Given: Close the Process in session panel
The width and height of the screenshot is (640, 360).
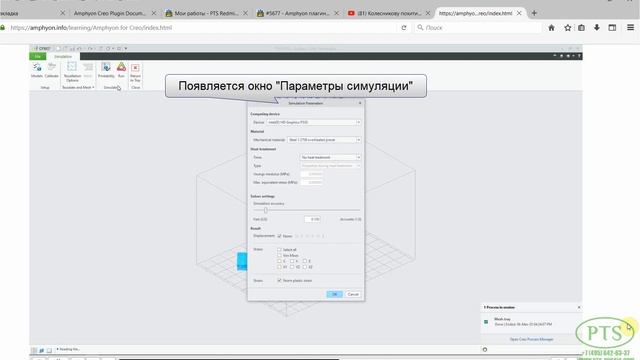Looking at the screenshot, I should tap(579, 307).
